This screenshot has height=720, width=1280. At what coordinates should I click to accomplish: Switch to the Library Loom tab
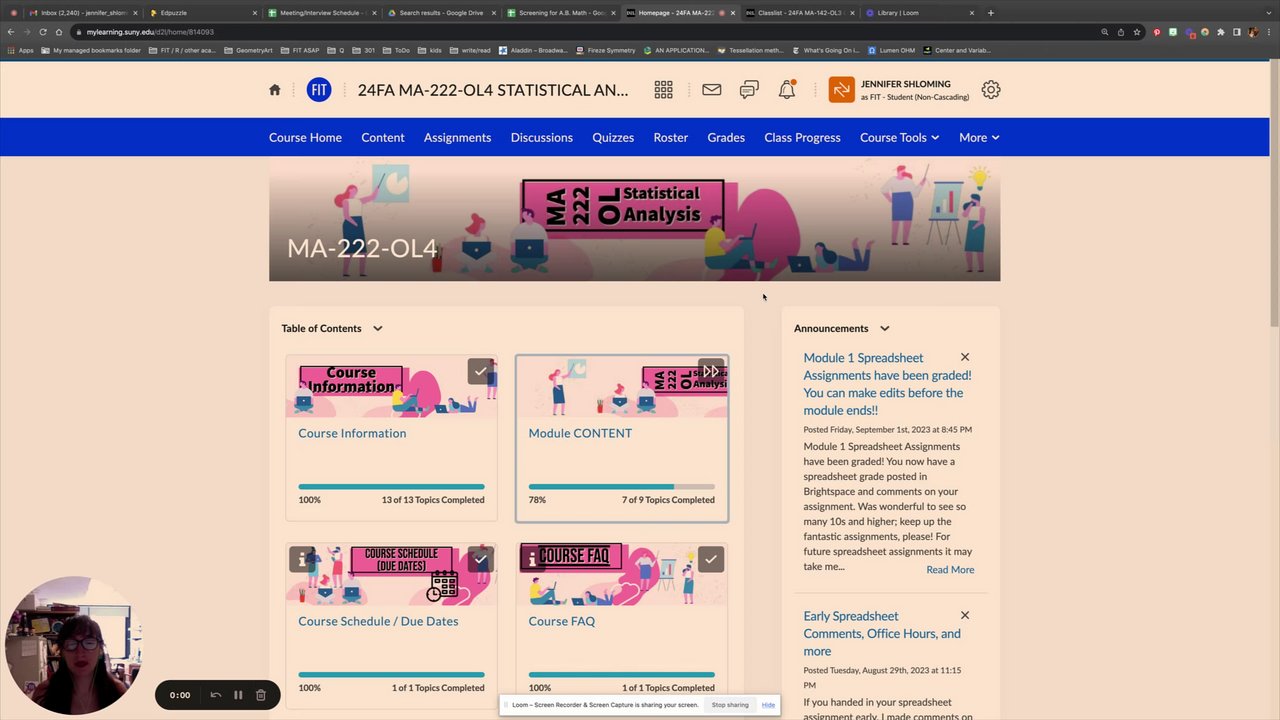pos(918,13)
